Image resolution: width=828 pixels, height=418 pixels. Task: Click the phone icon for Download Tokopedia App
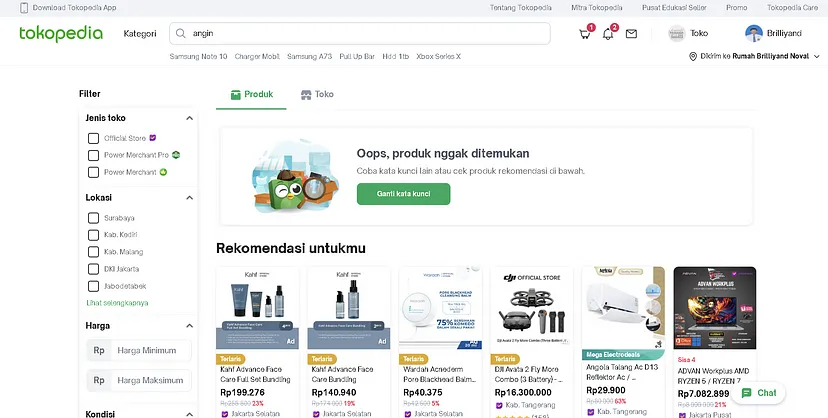tap(24, 7)
